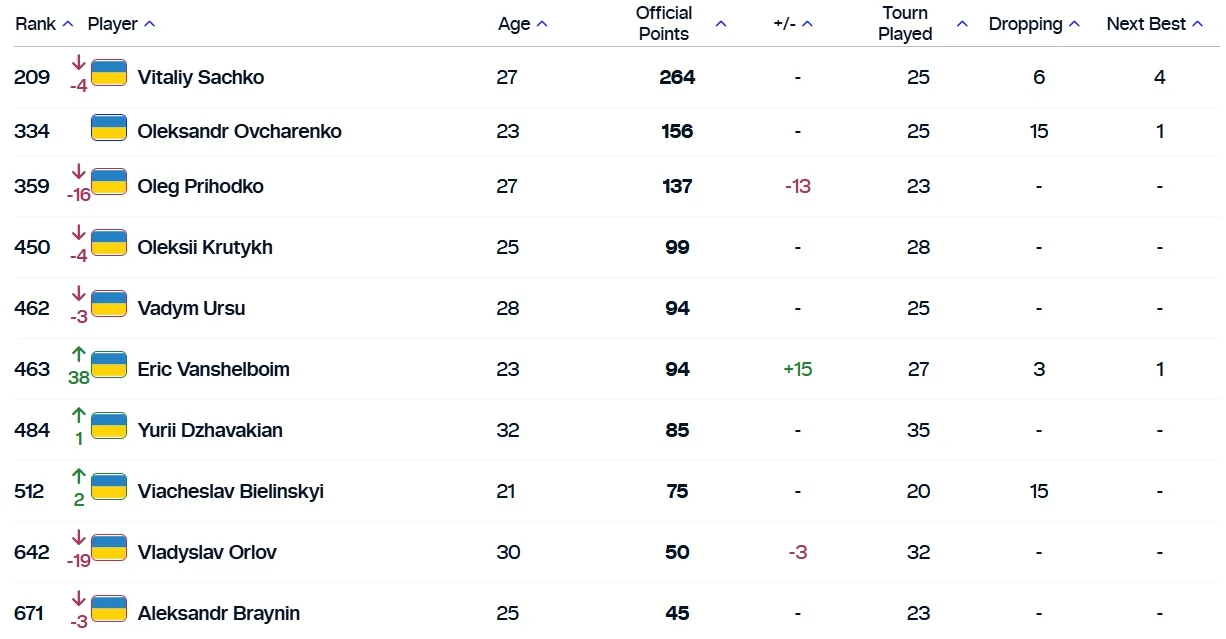This screenshot has width=1226, height=639.
Task: Sort by Age column arrow
Action: click(x=542, y=24)
